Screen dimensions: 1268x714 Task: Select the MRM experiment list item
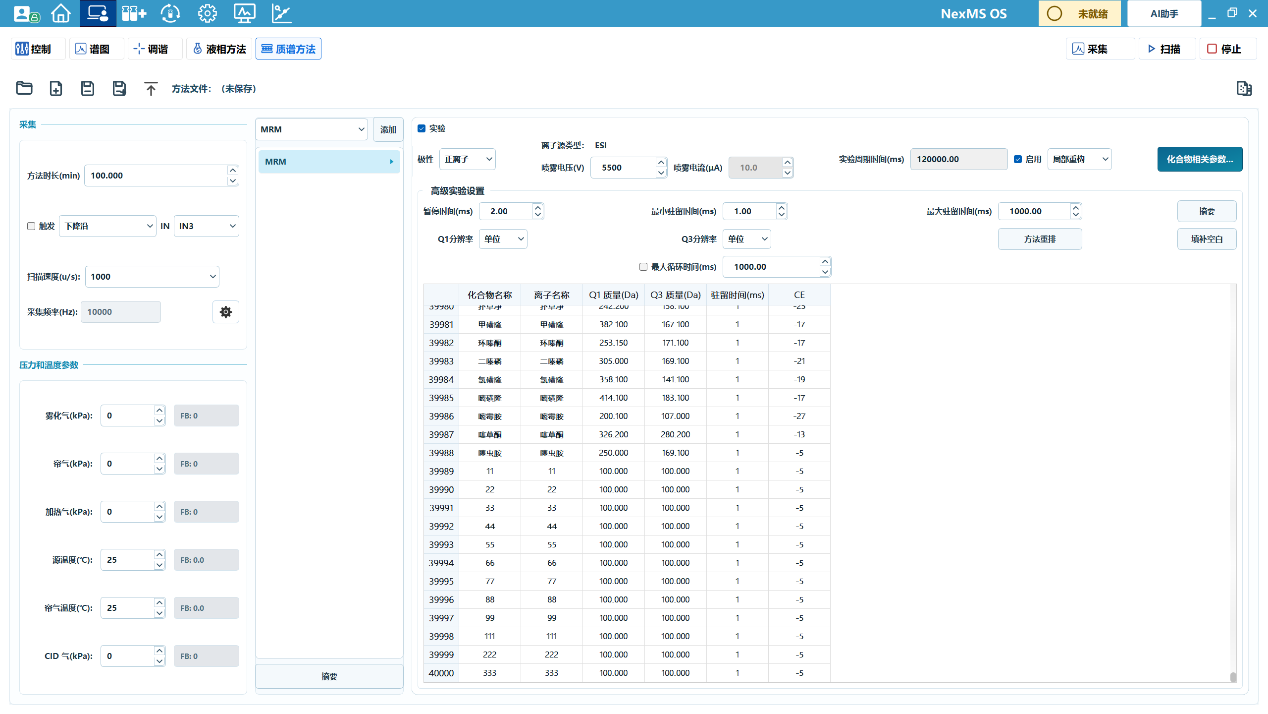pyautogui.click(x=329, y=161)
